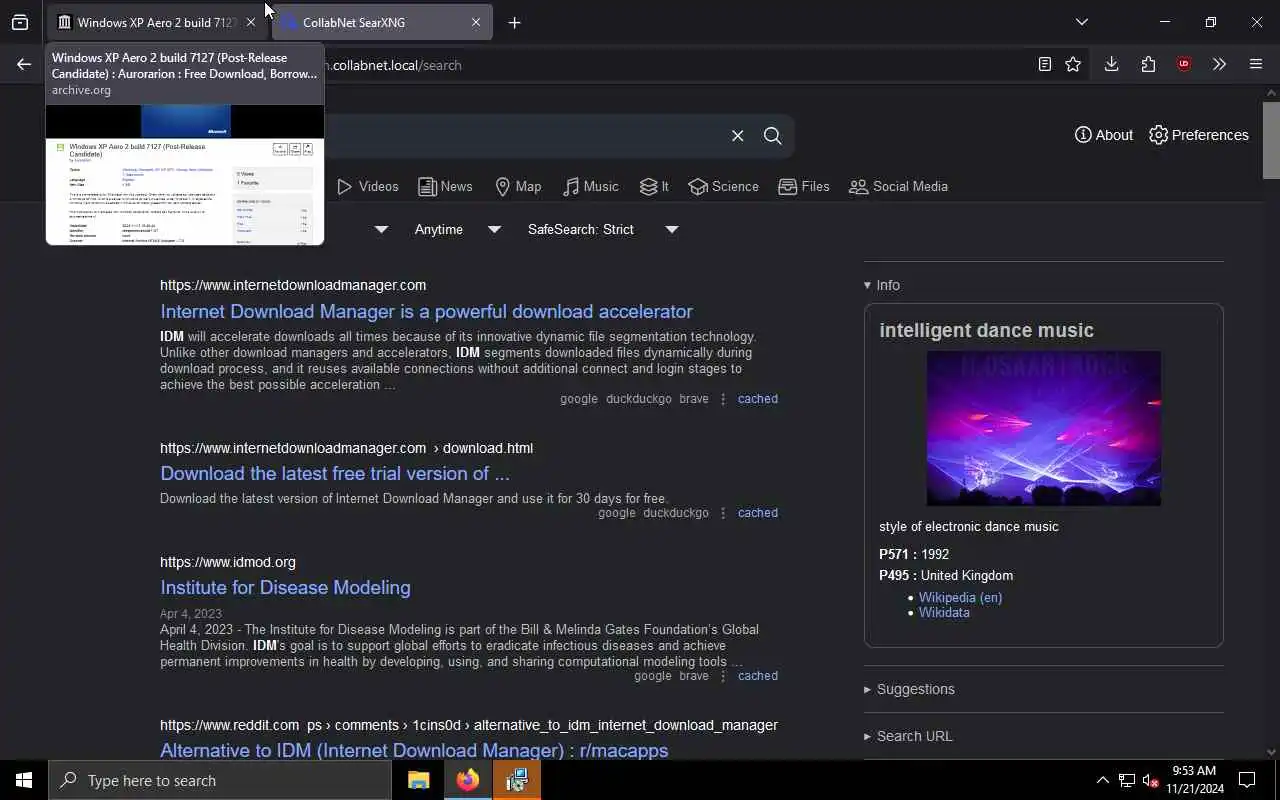Click the intelligent dance music infobox image
This screenshot has height=800, width=1280.
tap(1043, 428)
